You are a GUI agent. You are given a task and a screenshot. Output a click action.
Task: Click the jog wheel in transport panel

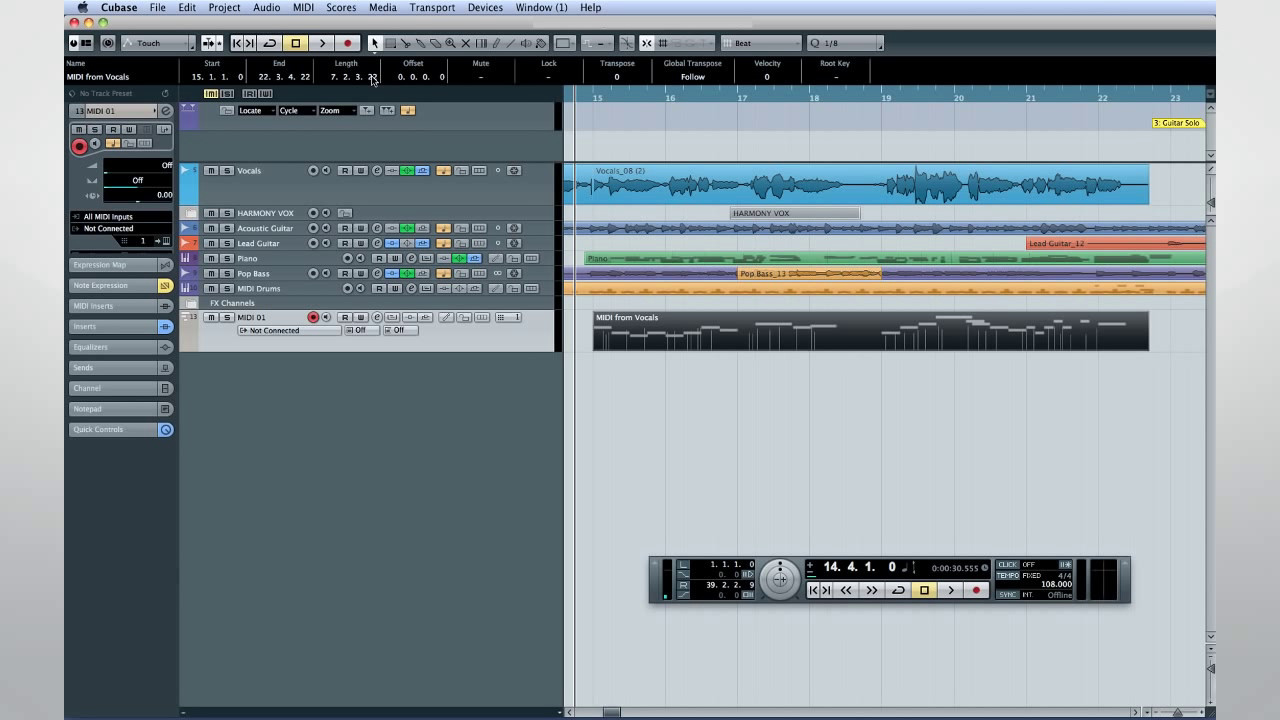[780, 579]
